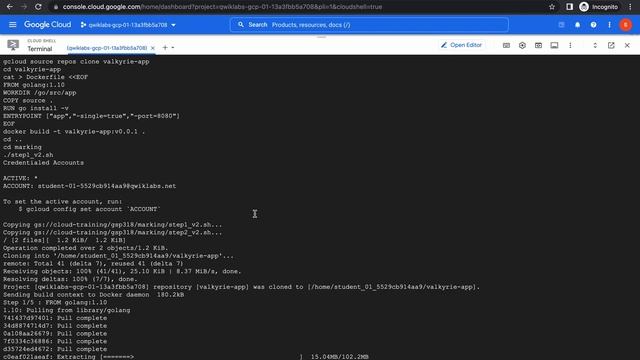Open the Cloud Shell session information icon
The width and height of the screenshot is (640, 360).
(554, 45)
